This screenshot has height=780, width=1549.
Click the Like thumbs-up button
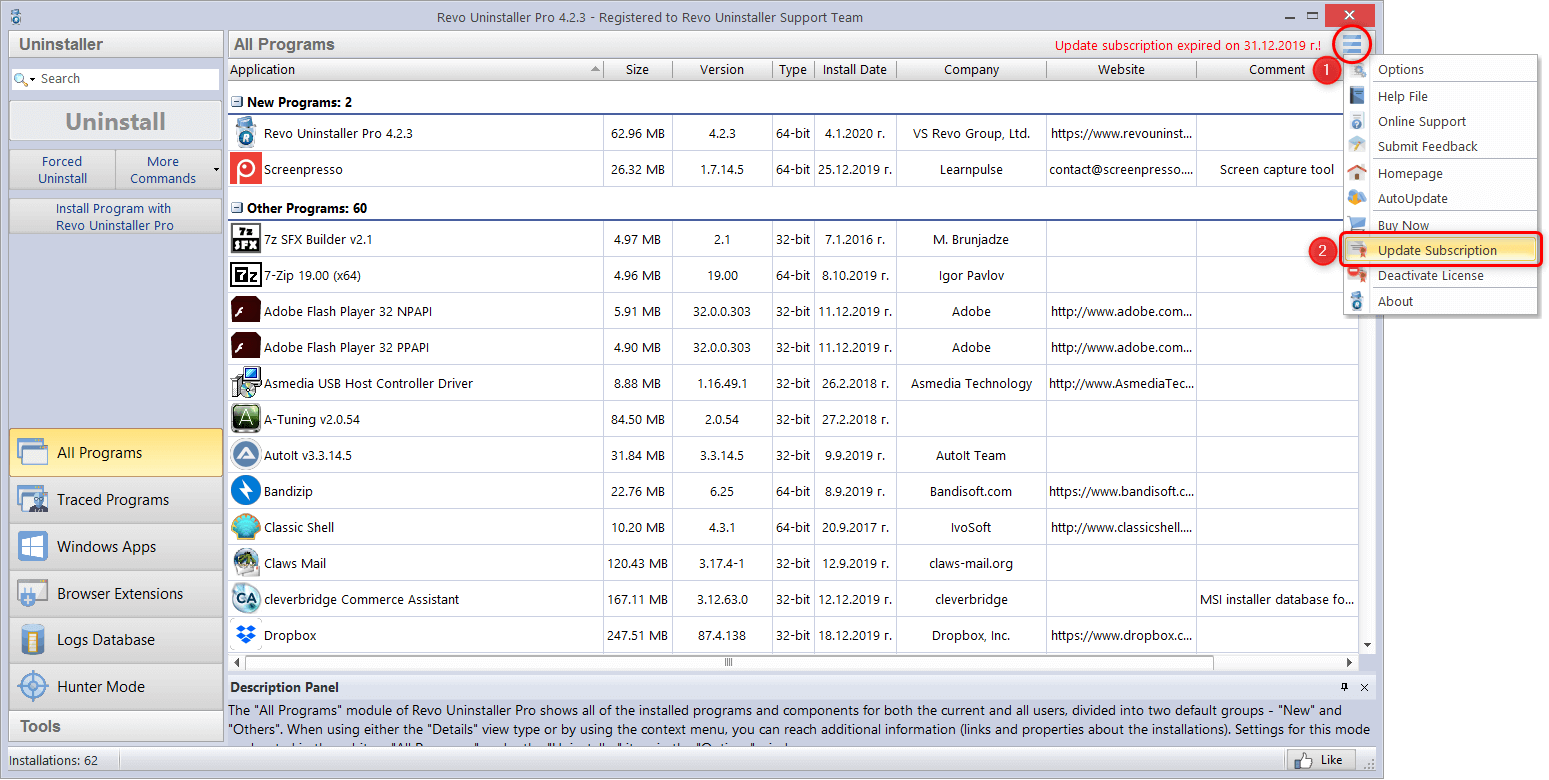pos(1320,760)
